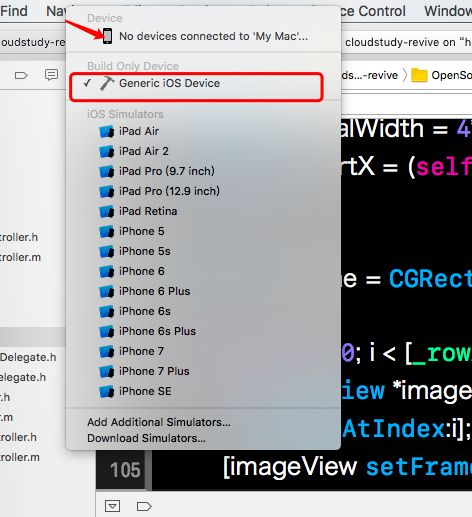Choose iPhone 6 from simulators list

(x=203, y=271)
